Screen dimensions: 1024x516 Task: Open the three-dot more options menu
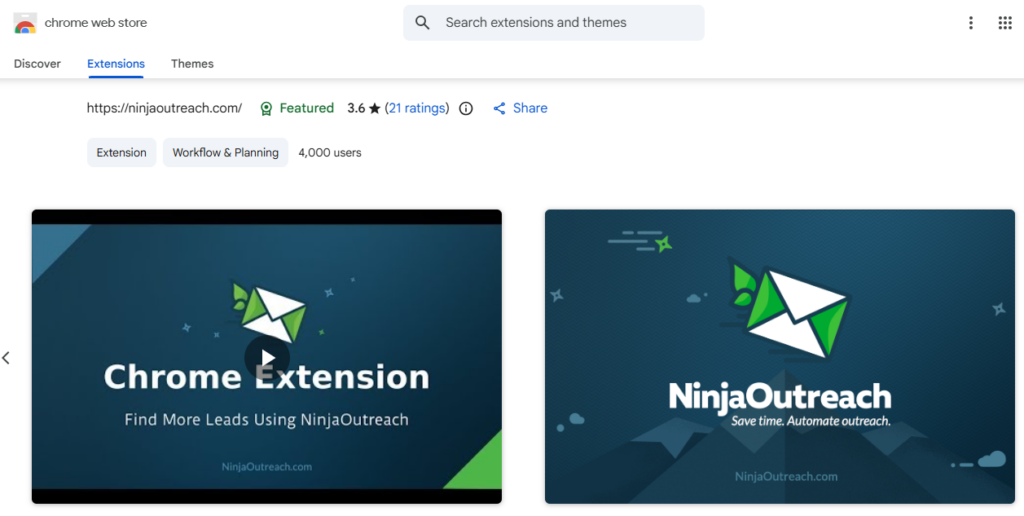click(x=970, y=23)
